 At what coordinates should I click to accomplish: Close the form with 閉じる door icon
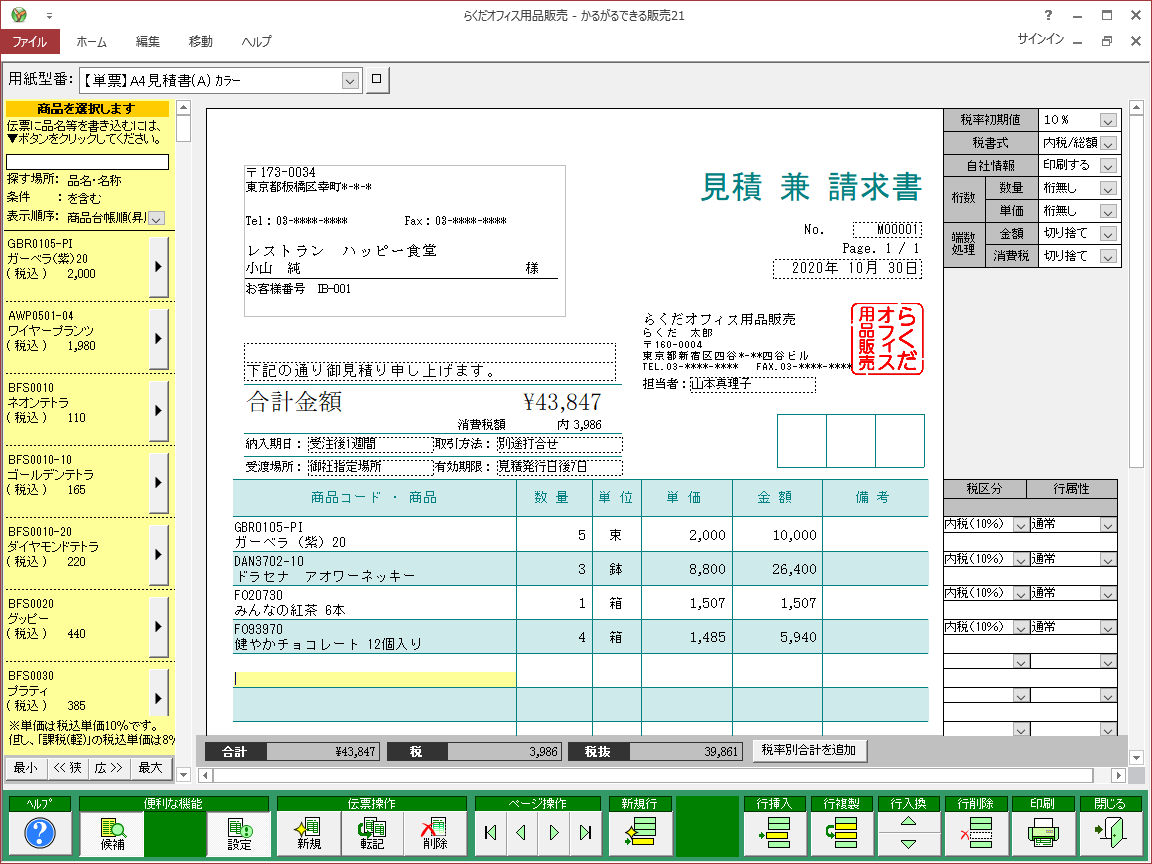(x=1110, y=833)
